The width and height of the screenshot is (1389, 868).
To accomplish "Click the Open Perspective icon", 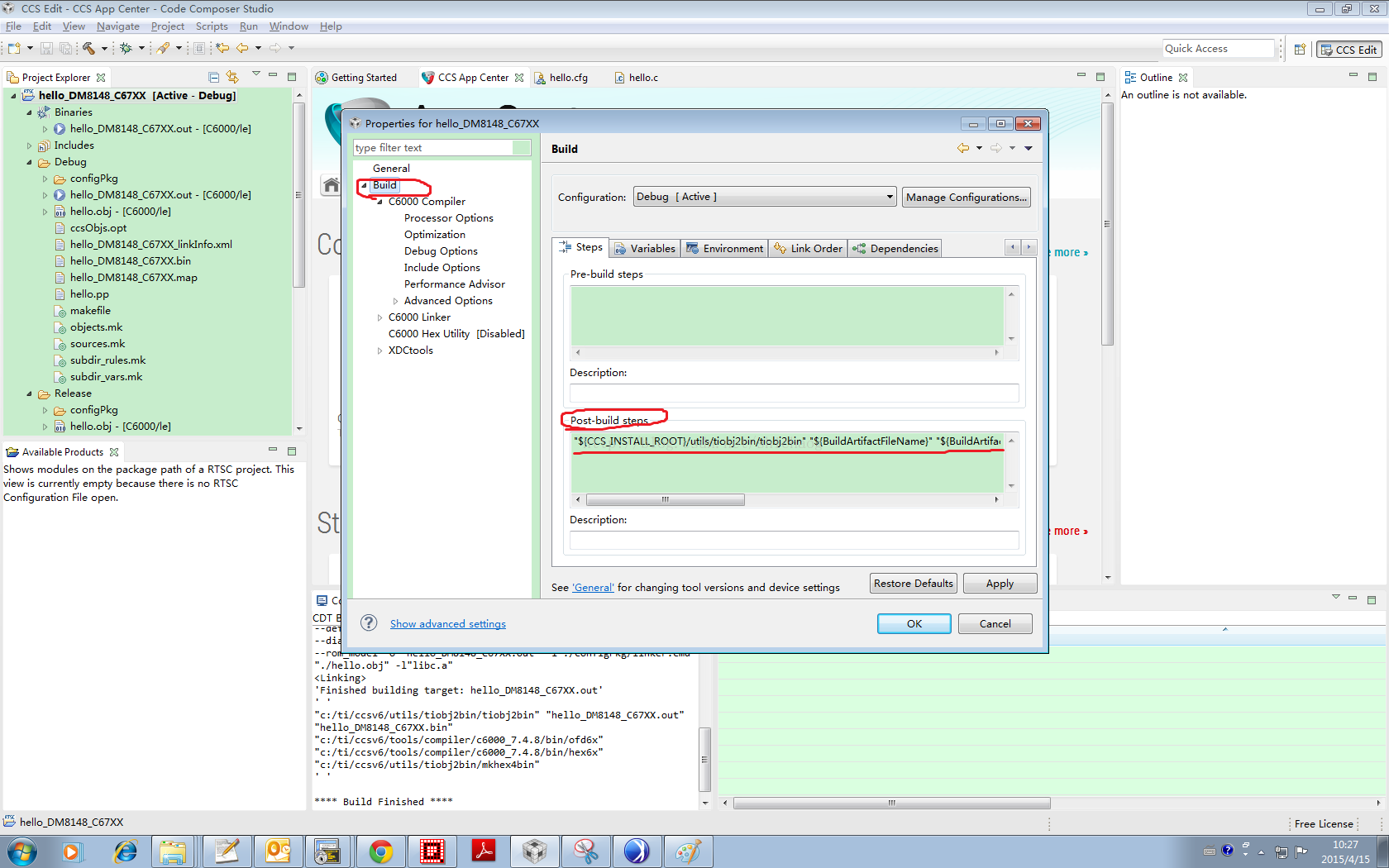I will (x=1300, y=49).
